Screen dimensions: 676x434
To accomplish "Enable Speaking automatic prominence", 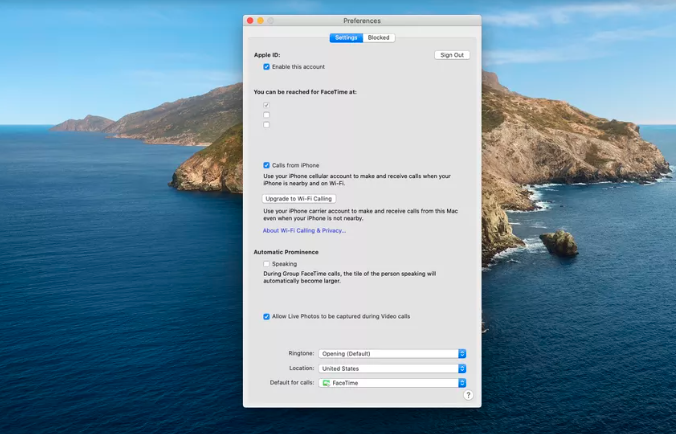I will pos(266,264).
